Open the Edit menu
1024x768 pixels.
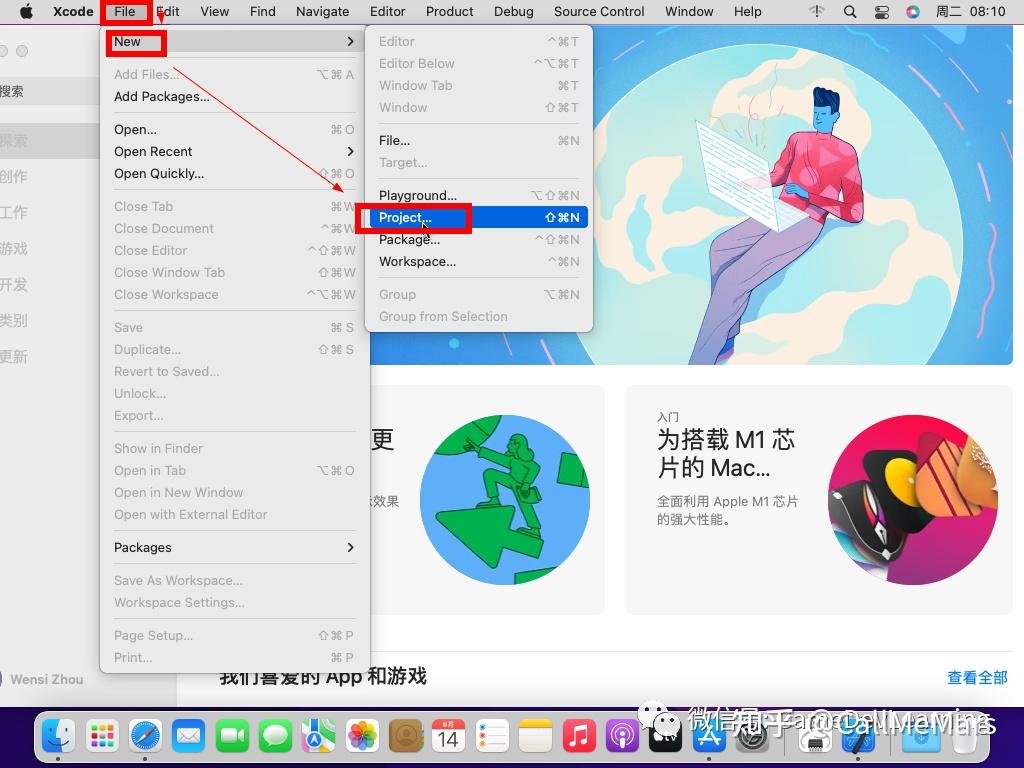[x=168, y=11]
